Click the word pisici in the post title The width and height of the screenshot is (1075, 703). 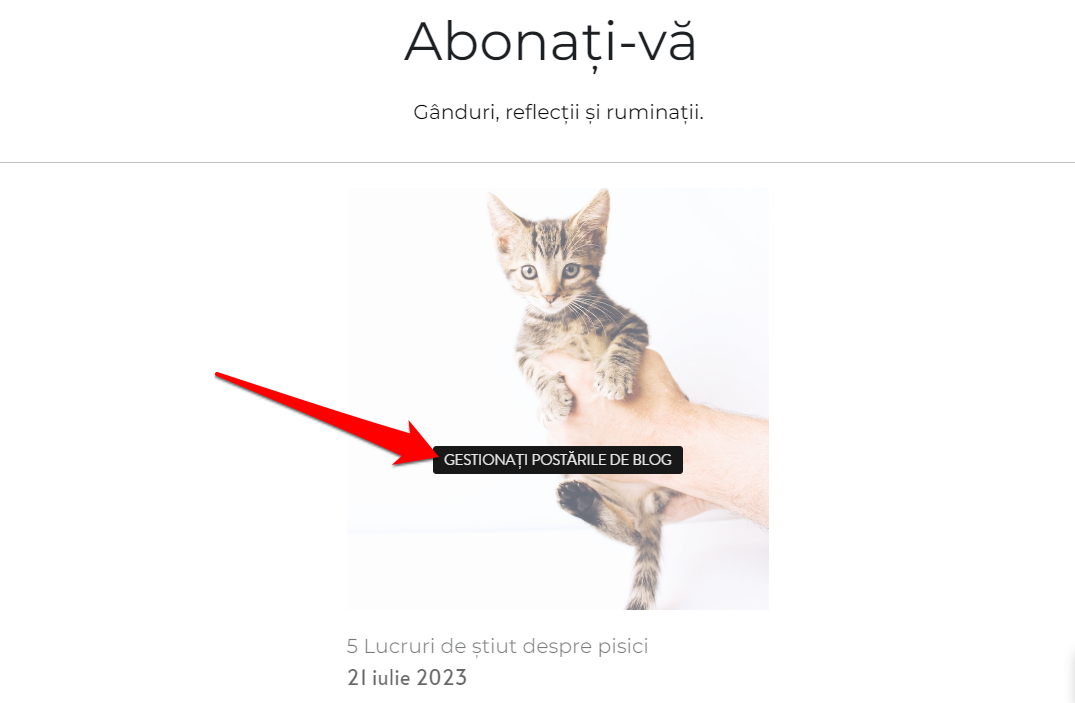622,646
